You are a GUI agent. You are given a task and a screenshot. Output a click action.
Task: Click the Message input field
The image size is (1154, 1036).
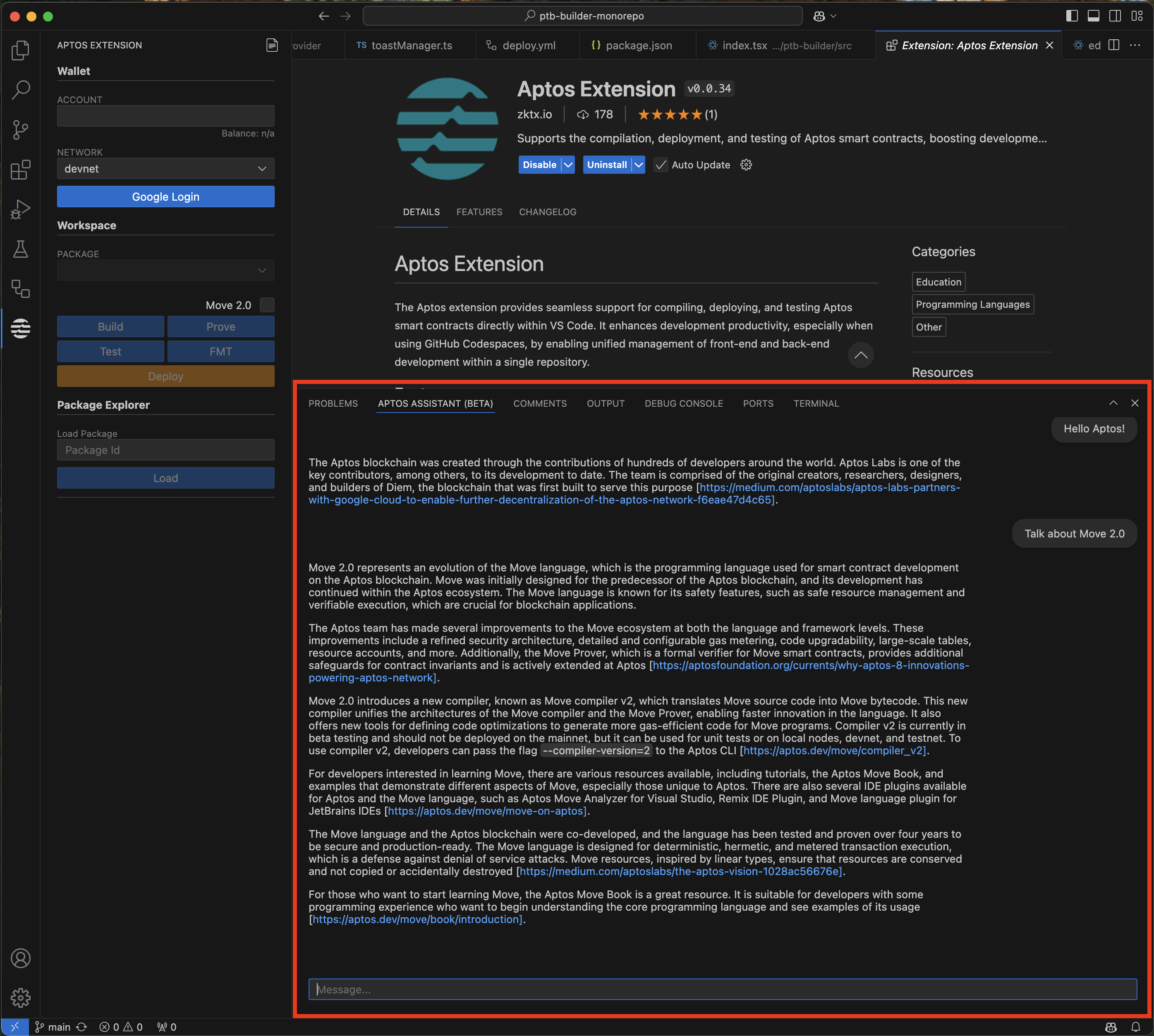(x=722, y=989)
